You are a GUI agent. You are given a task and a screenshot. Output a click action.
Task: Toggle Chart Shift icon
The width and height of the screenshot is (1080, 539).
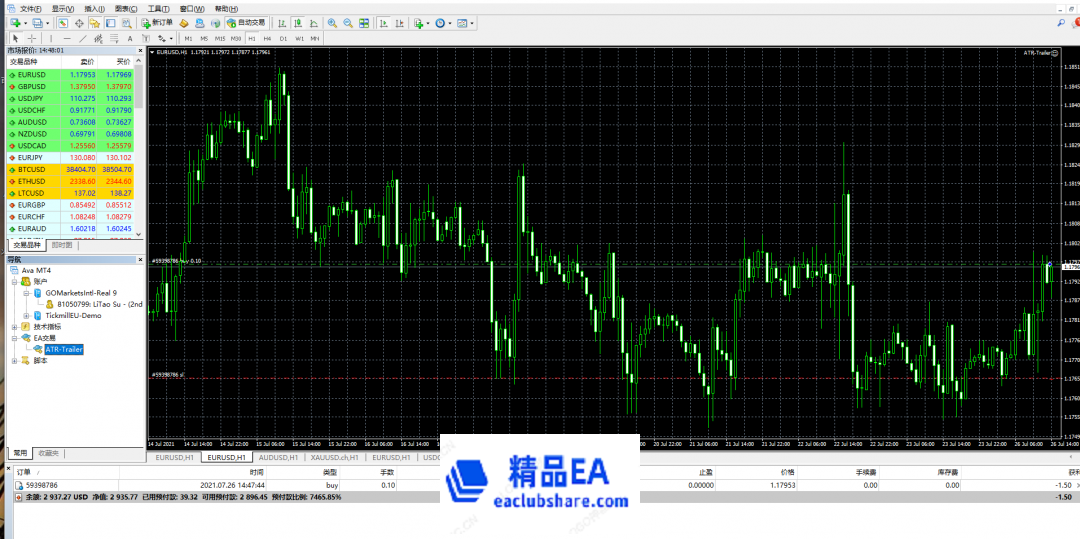point(399,23)
